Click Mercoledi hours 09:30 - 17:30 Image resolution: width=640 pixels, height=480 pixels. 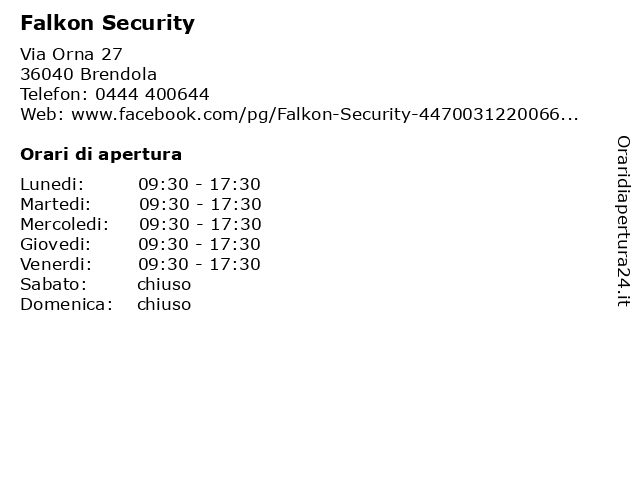200,224
